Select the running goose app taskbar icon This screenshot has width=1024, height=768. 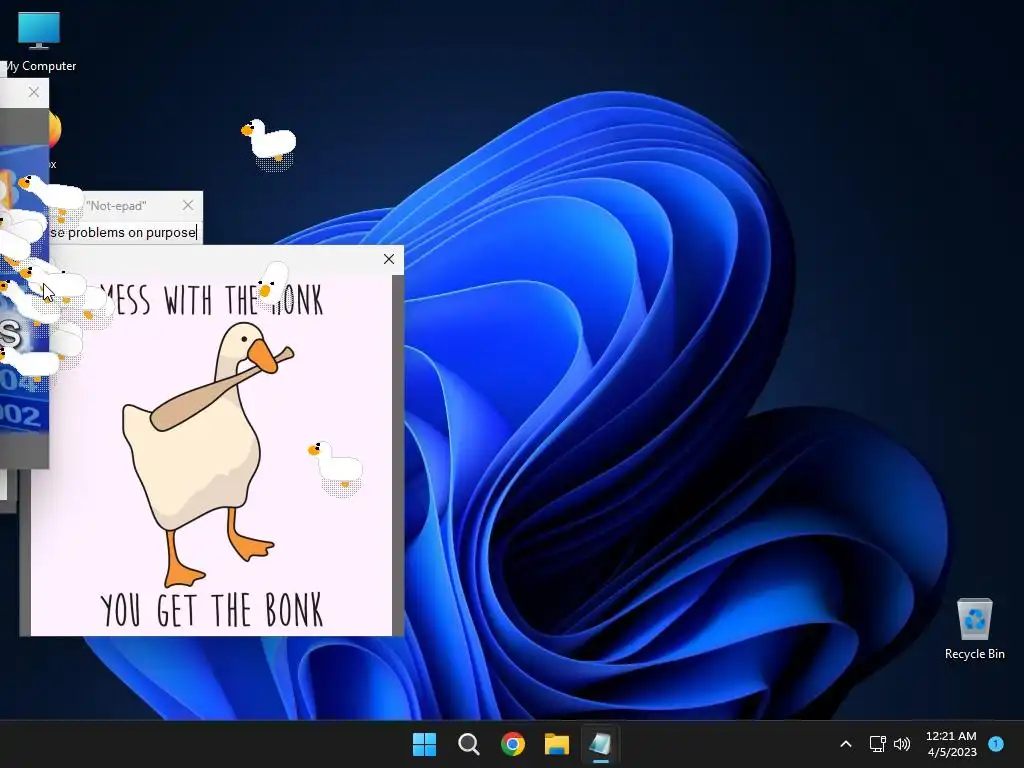coord(600,744)
